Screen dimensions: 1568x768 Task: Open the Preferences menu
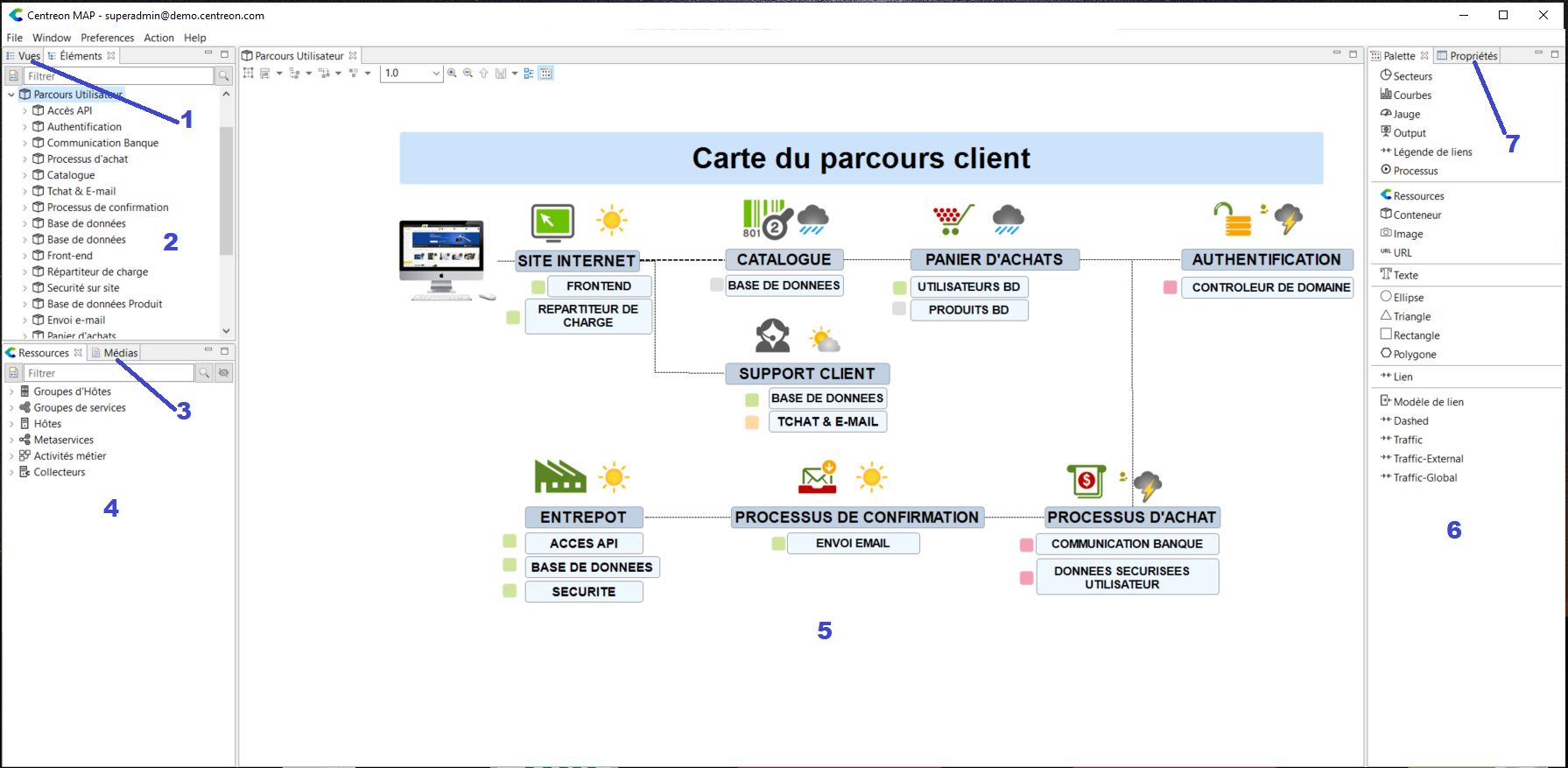coord(107,38)
